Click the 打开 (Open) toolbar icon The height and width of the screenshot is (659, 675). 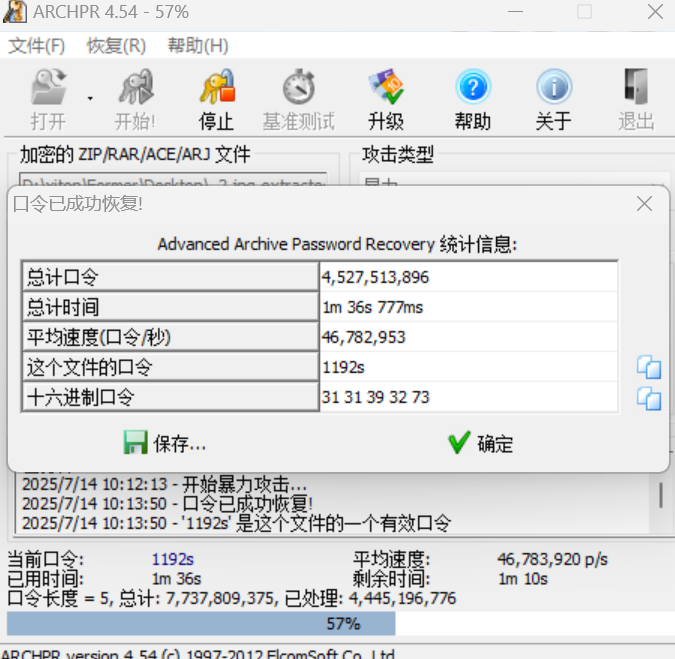(x=47, y=91)
